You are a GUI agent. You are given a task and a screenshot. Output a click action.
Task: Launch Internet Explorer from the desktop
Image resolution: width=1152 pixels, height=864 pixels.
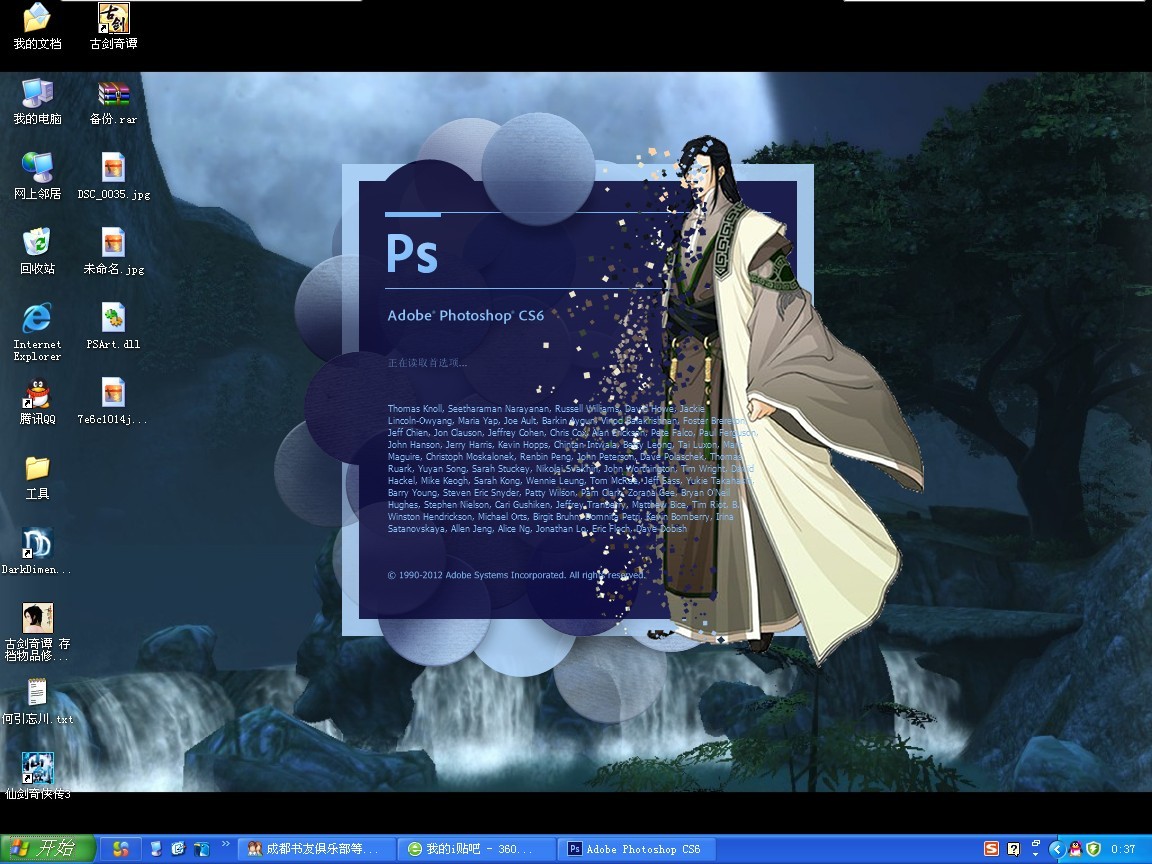(37, 332)
